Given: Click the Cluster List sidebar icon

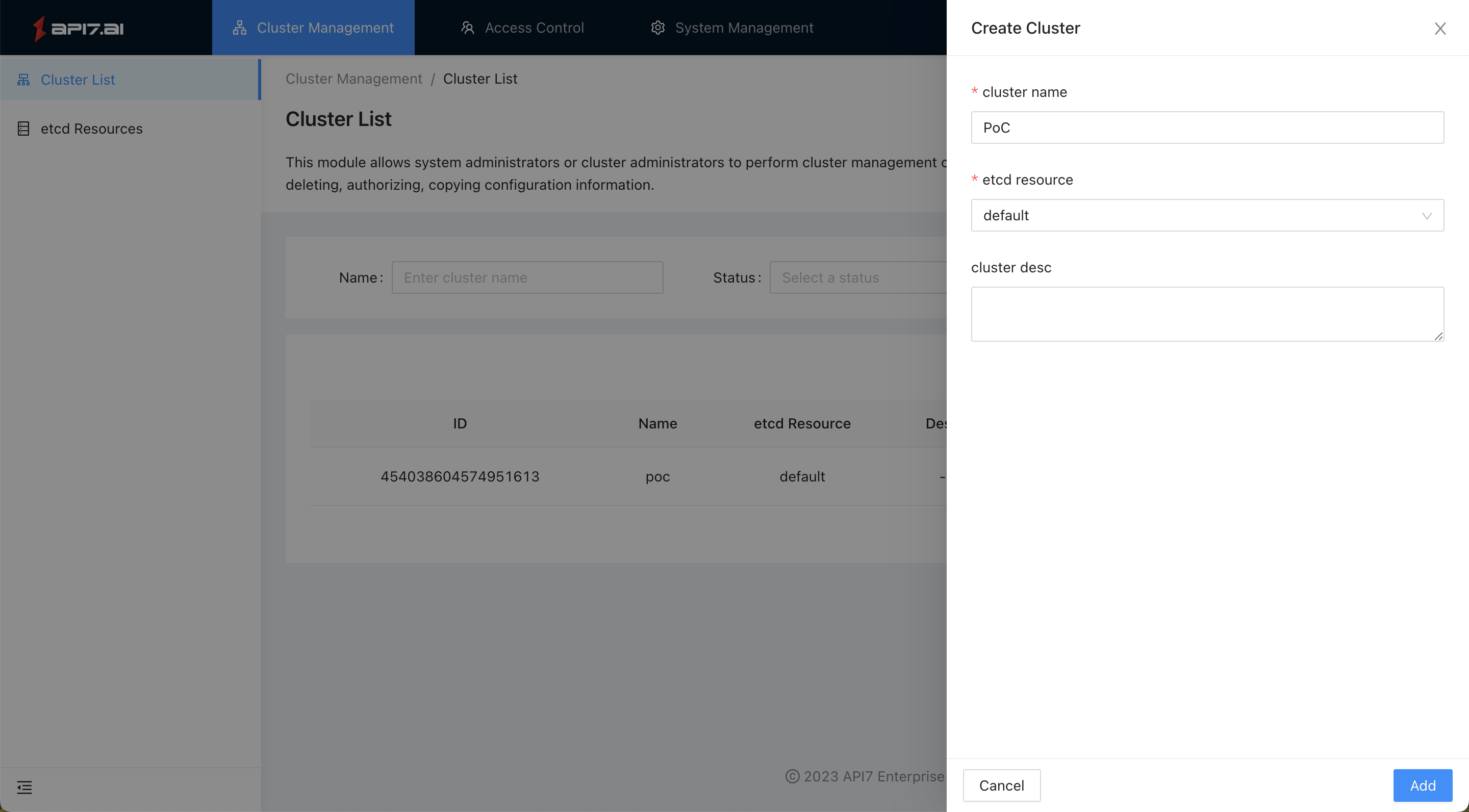Looking at the screenshot, I should pos(23,79).
